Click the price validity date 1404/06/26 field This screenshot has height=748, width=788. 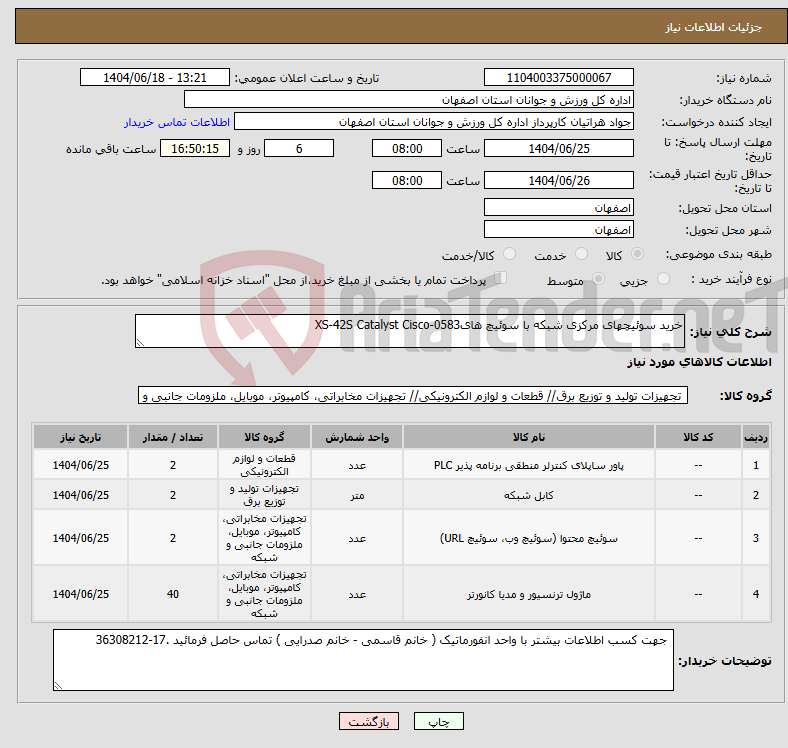tap(558, 180)
